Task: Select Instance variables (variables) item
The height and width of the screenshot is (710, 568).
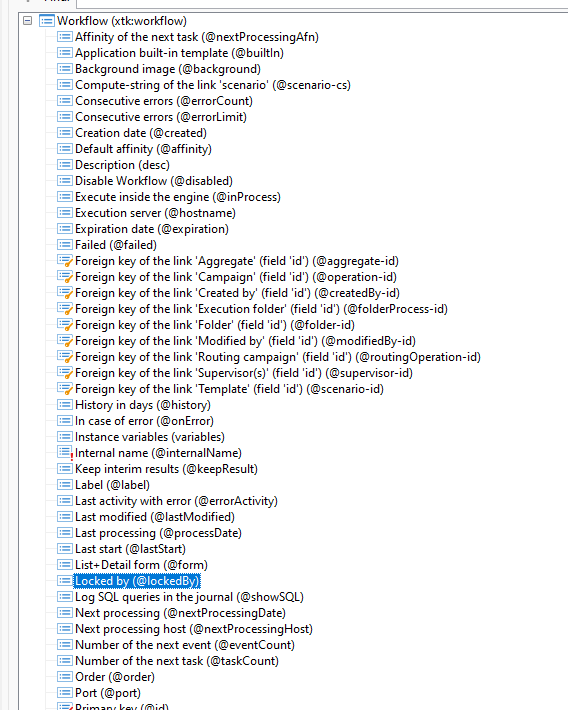Action: pyautogui.click(x=150, y=437)
